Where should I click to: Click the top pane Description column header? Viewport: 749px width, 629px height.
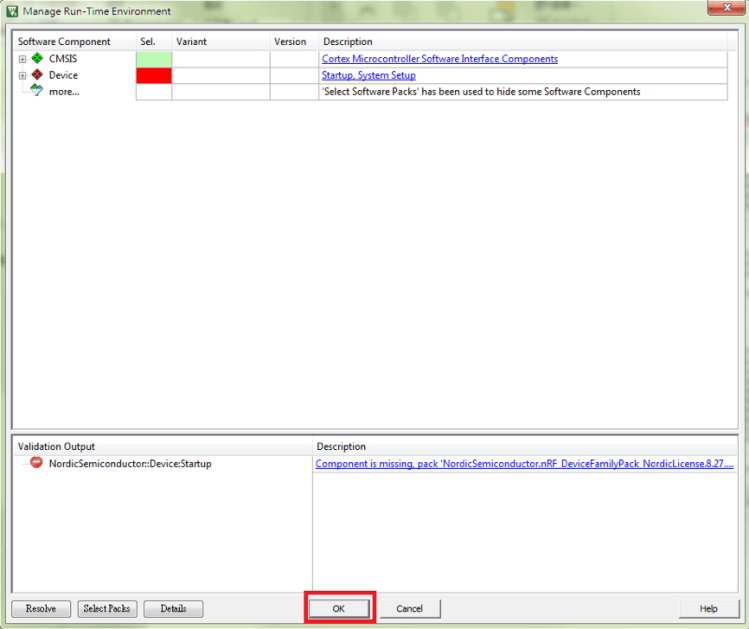[523, 42]
